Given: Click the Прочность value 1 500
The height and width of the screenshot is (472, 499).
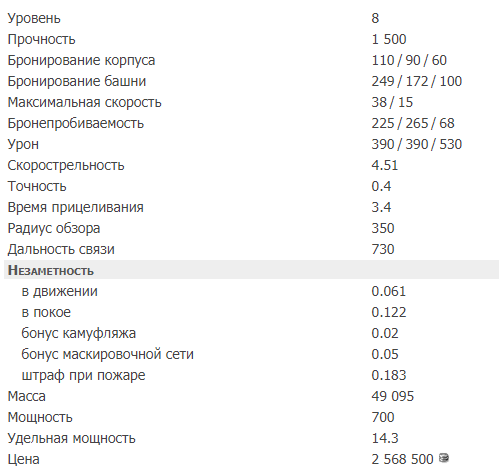Looking at the screenshot, I should tap(389, 39).
